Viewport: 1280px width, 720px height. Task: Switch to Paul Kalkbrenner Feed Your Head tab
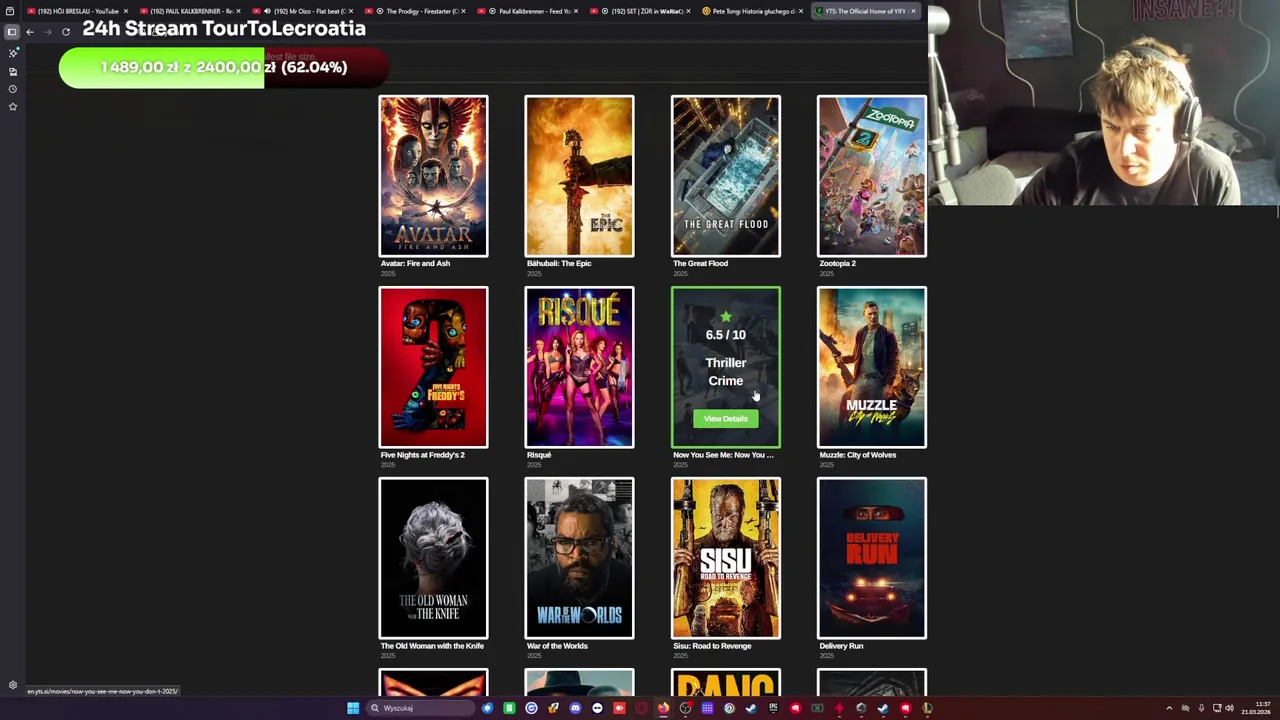pyautogui.click(x=527, y=11)
